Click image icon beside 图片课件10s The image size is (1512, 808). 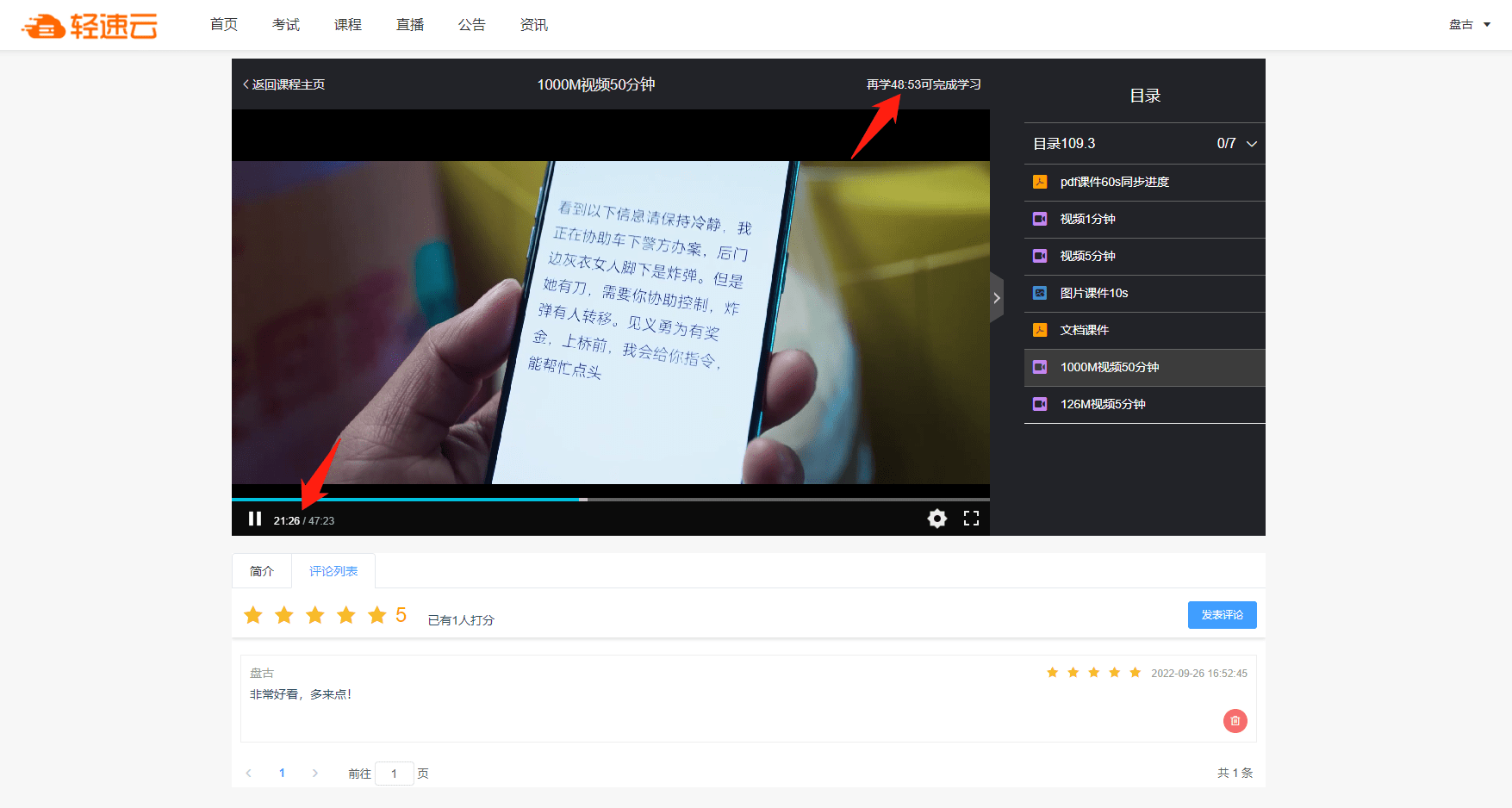click(1040, 293)
